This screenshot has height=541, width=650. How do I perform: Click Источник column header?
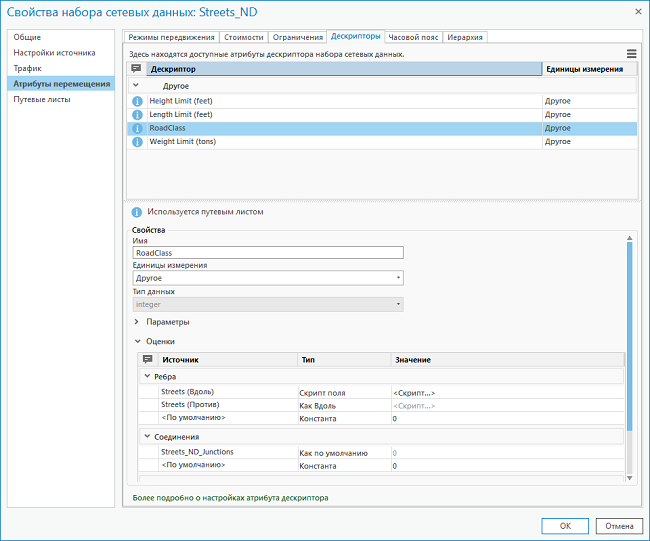click(x=228, y=360)
